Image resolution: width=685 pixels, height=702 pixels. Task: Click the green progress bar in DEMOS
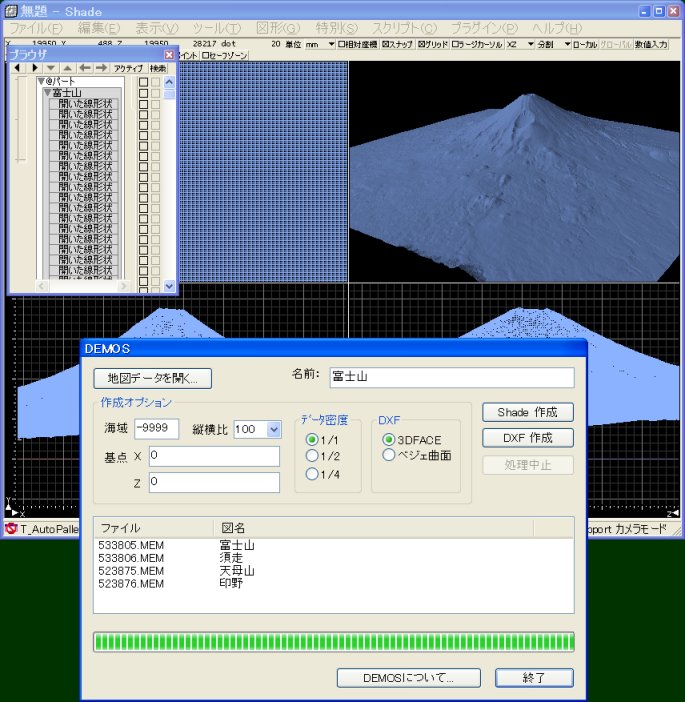tap(333, 642)
